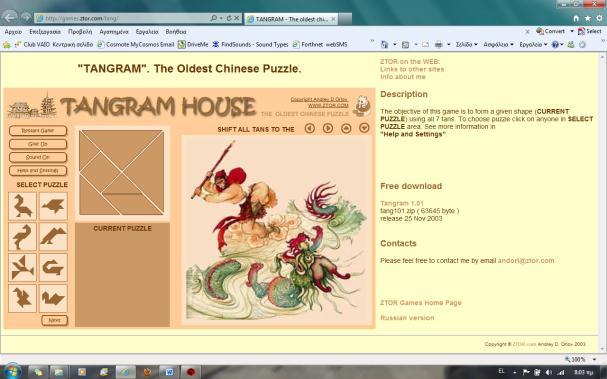Open DriveMe bookmark
Viewport: 607px width, 379px height.
click(x=193, y=45)
